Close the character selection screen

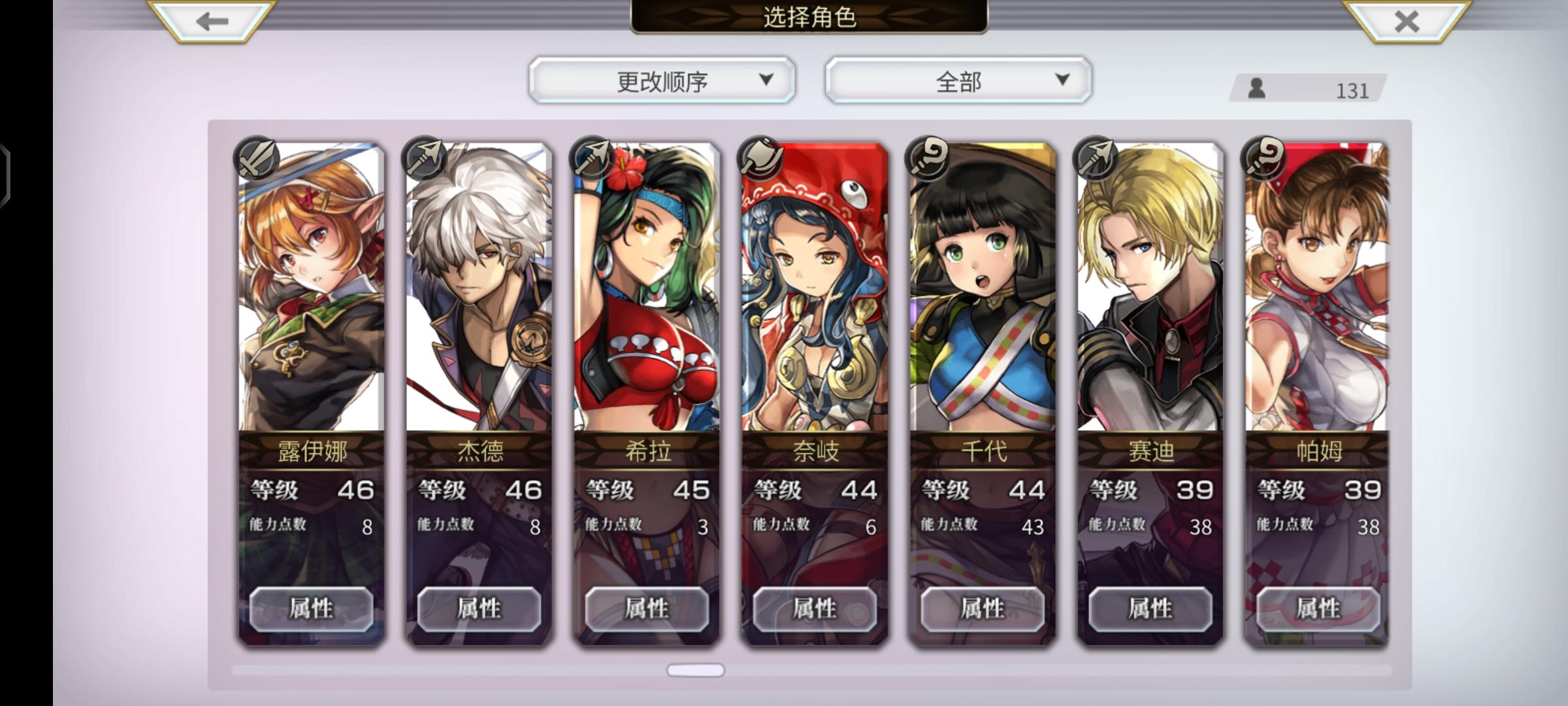coord(1405,21)
